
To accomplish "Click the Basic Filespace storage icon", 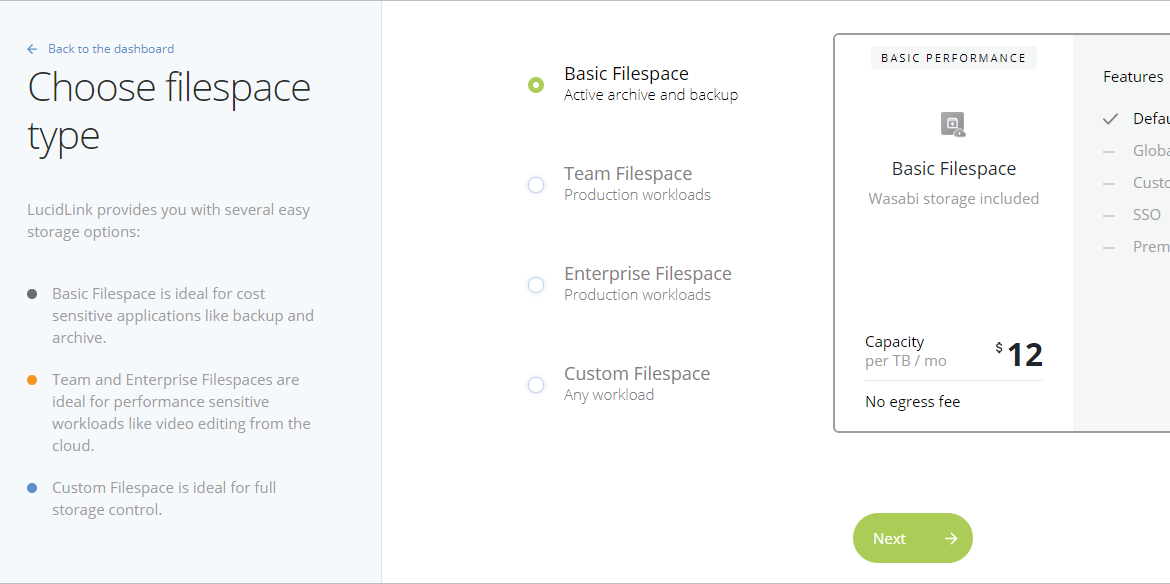I will click(953, 125).
